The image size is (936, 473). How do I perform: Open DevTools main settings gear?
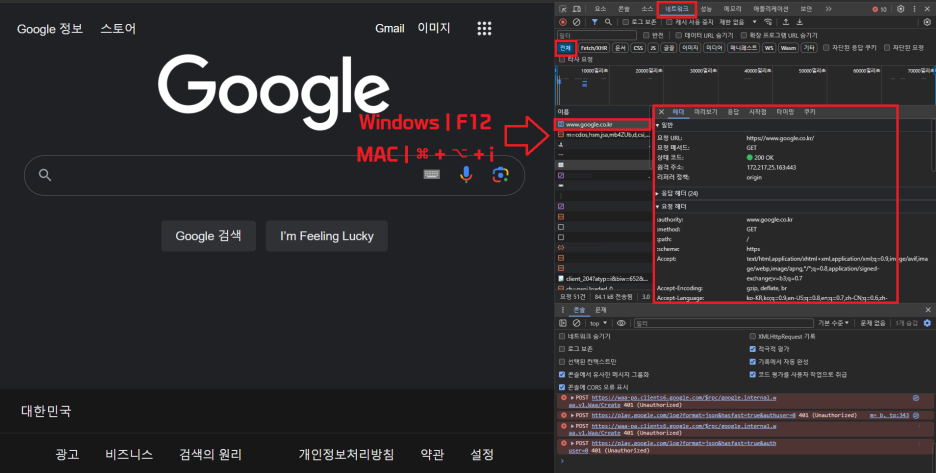click(901, 9)
